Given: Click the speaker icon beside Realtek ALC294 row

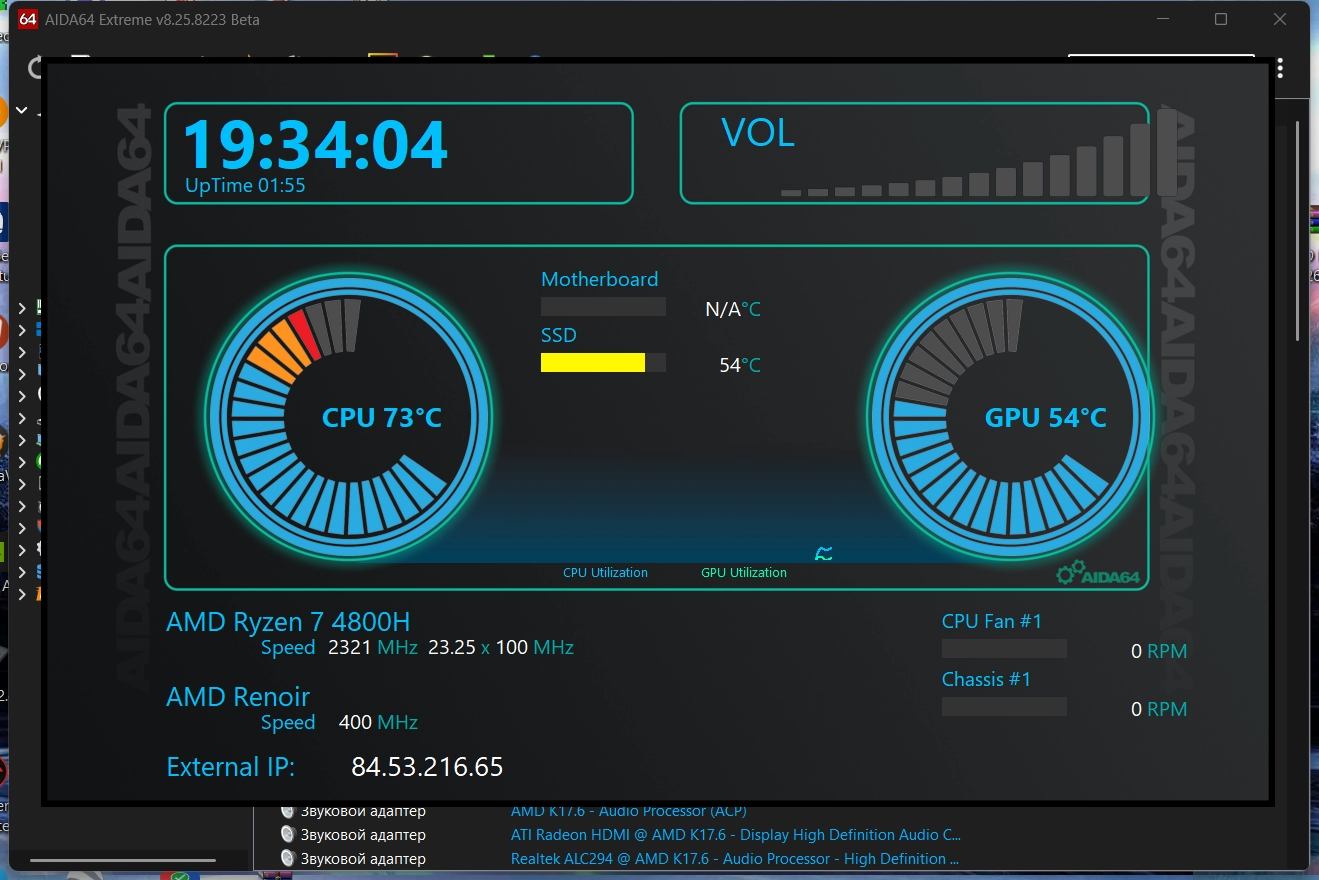Looking at the screenshot, I should [288, 858].
